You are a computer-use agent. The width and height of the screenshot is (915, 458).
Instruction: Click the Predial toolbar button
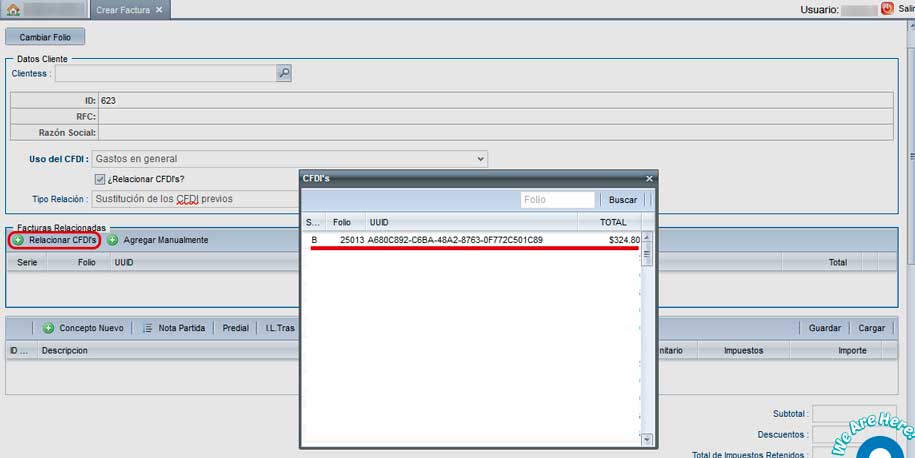[x=236, y=328]
